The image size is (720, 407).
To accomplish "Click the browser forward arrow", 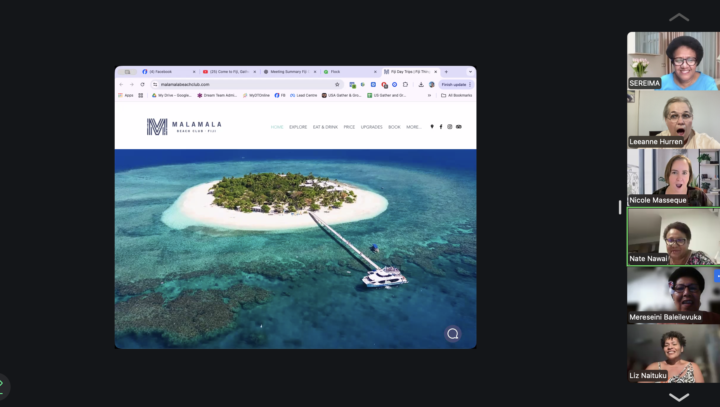I will (x=132, y=85).
